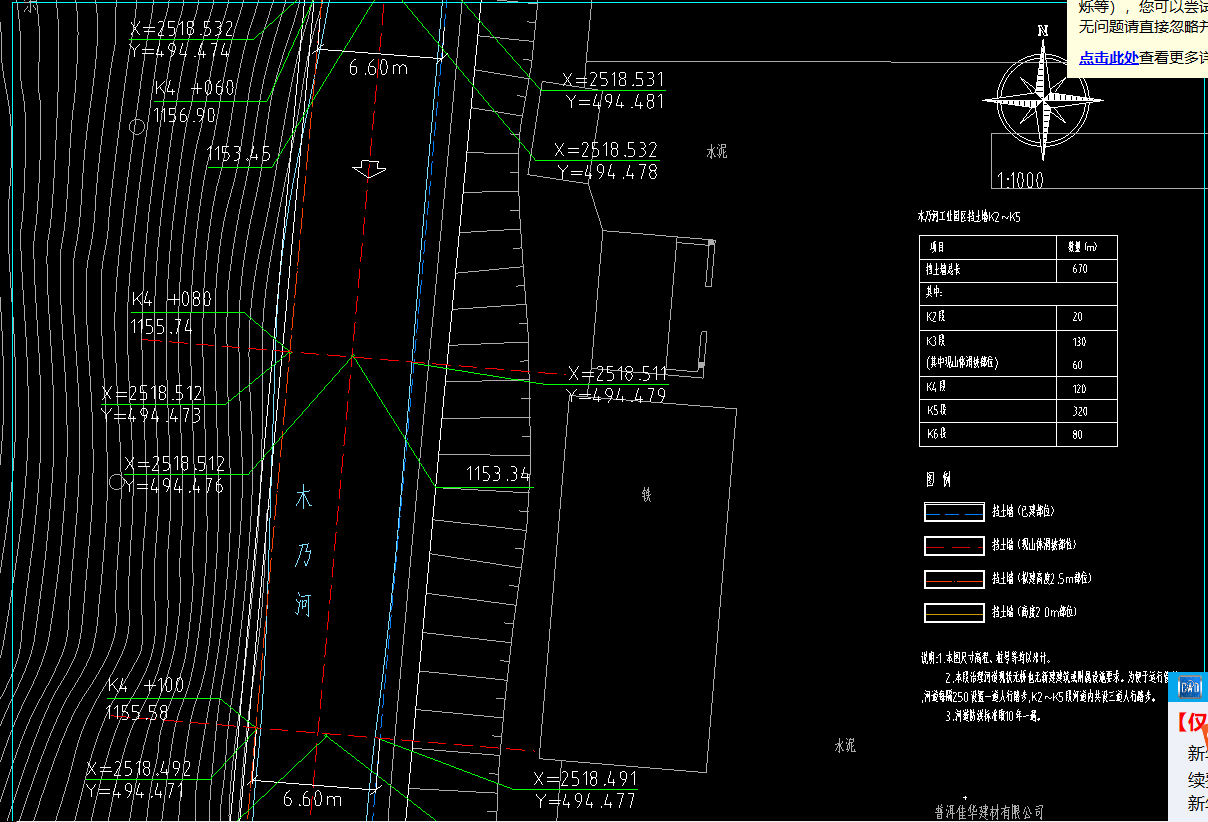Select the blue dashed legend swatch 挡土墙(已建部位)
The width and height of the screenshot is (1208, 822).
[954, 512]
